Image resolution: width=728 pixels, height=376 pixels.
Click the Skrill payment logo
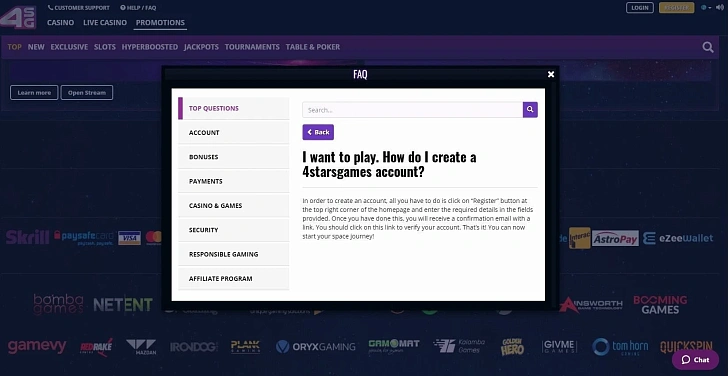point(27,237)
